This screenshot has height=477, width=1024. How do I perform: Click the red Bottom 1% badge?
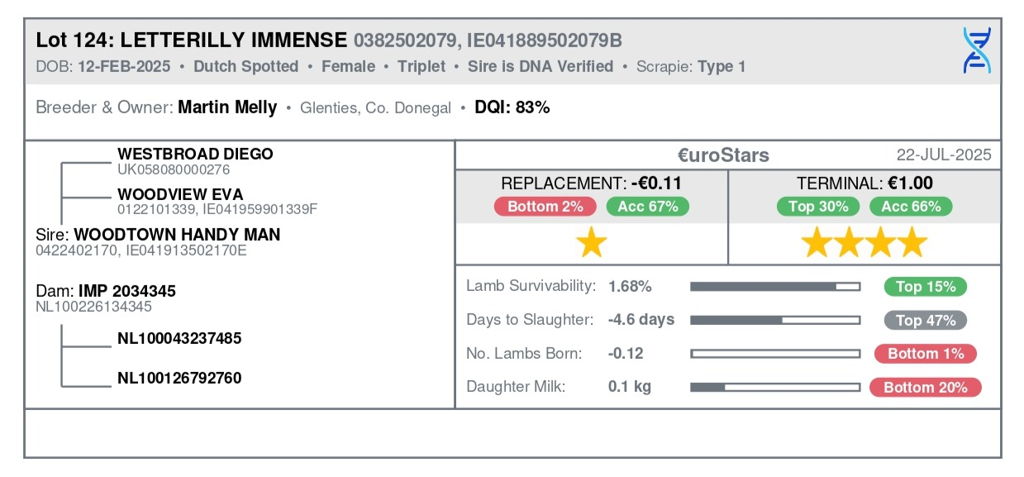[x=925, y=353]
